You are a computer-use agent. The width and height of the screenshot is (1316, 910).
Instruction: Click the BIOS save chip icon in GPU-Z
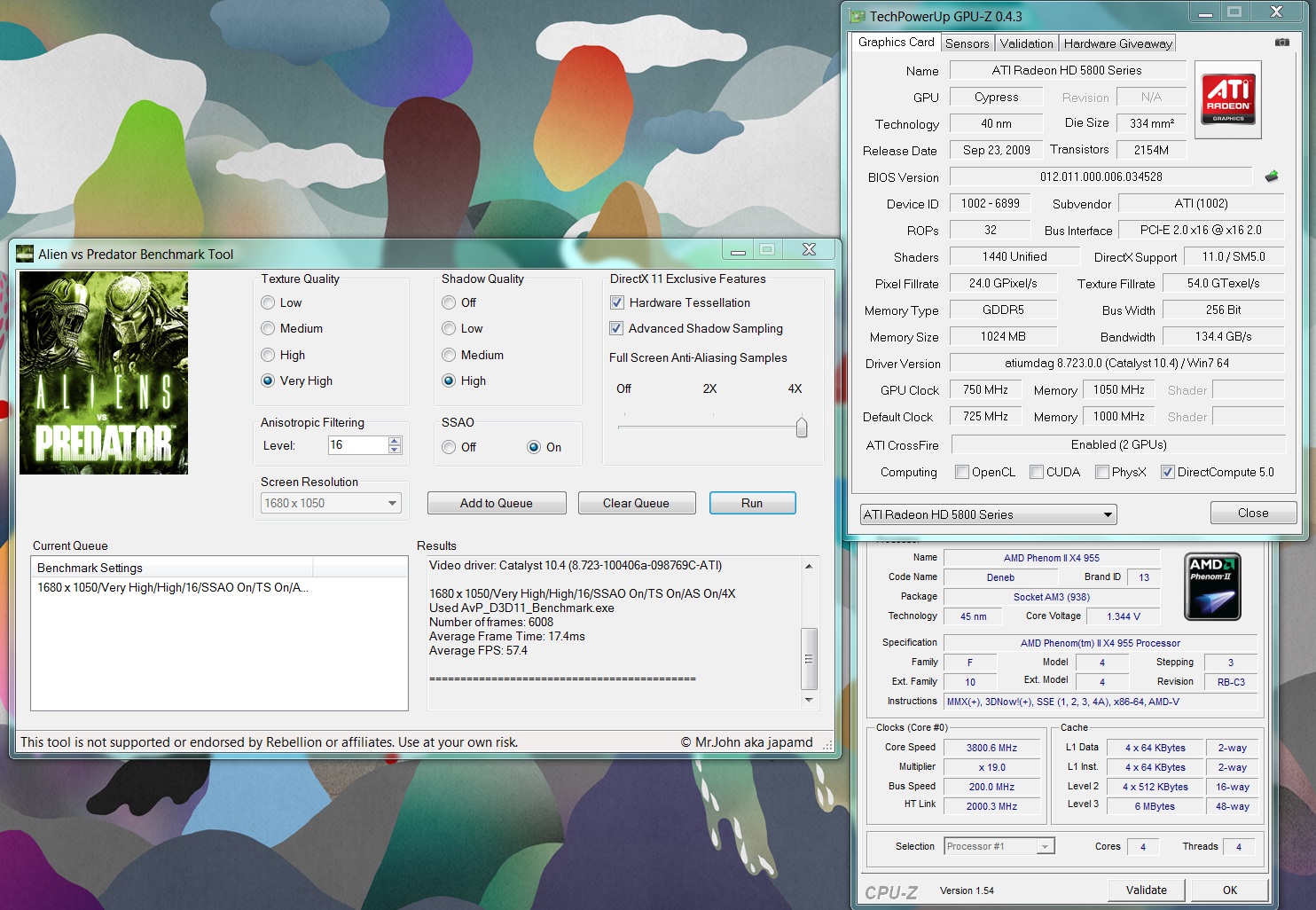click(1272, 177)
